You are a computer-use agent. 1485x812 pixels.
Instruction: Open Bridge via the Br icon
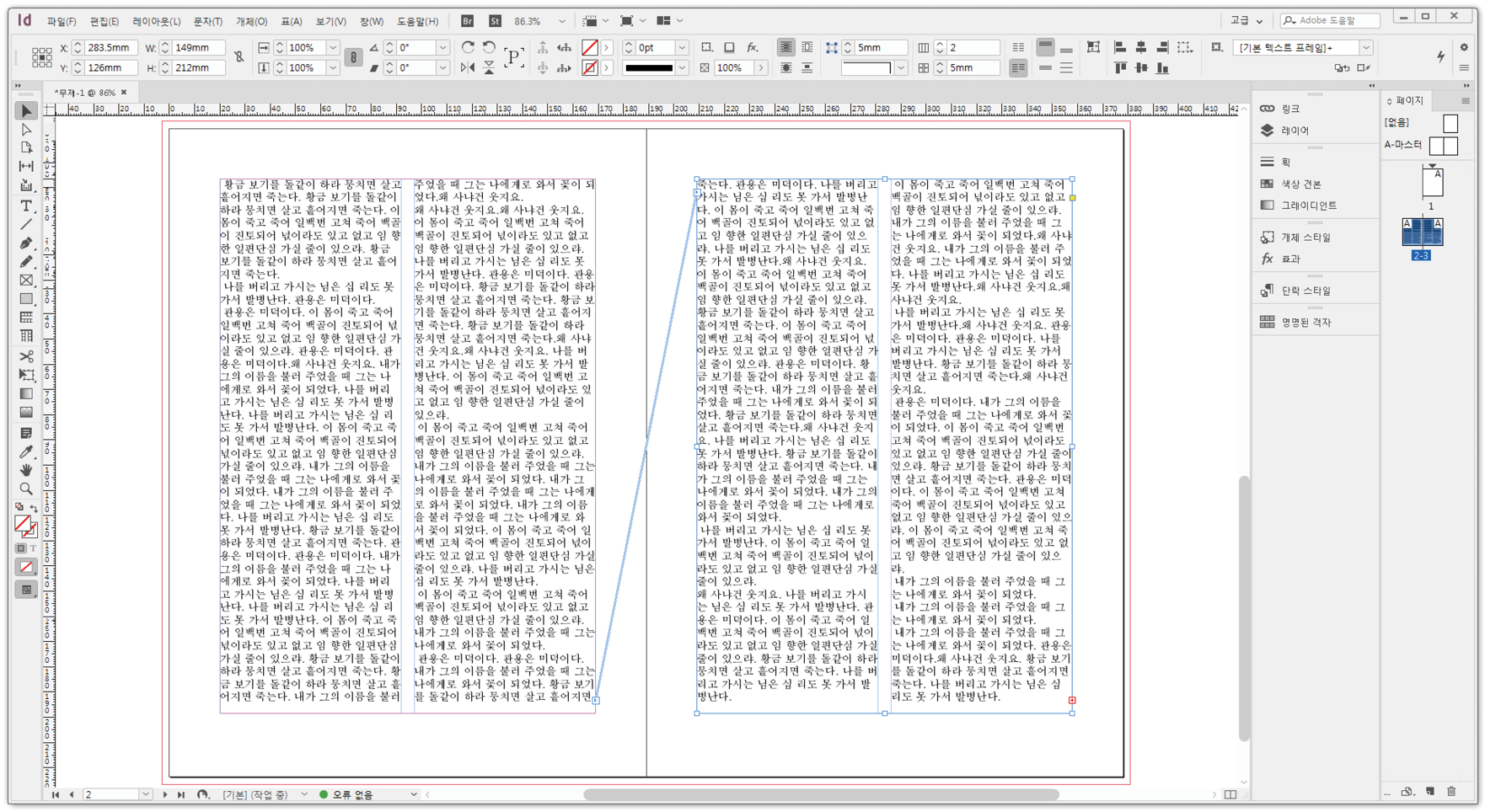[x=467, y=21]
